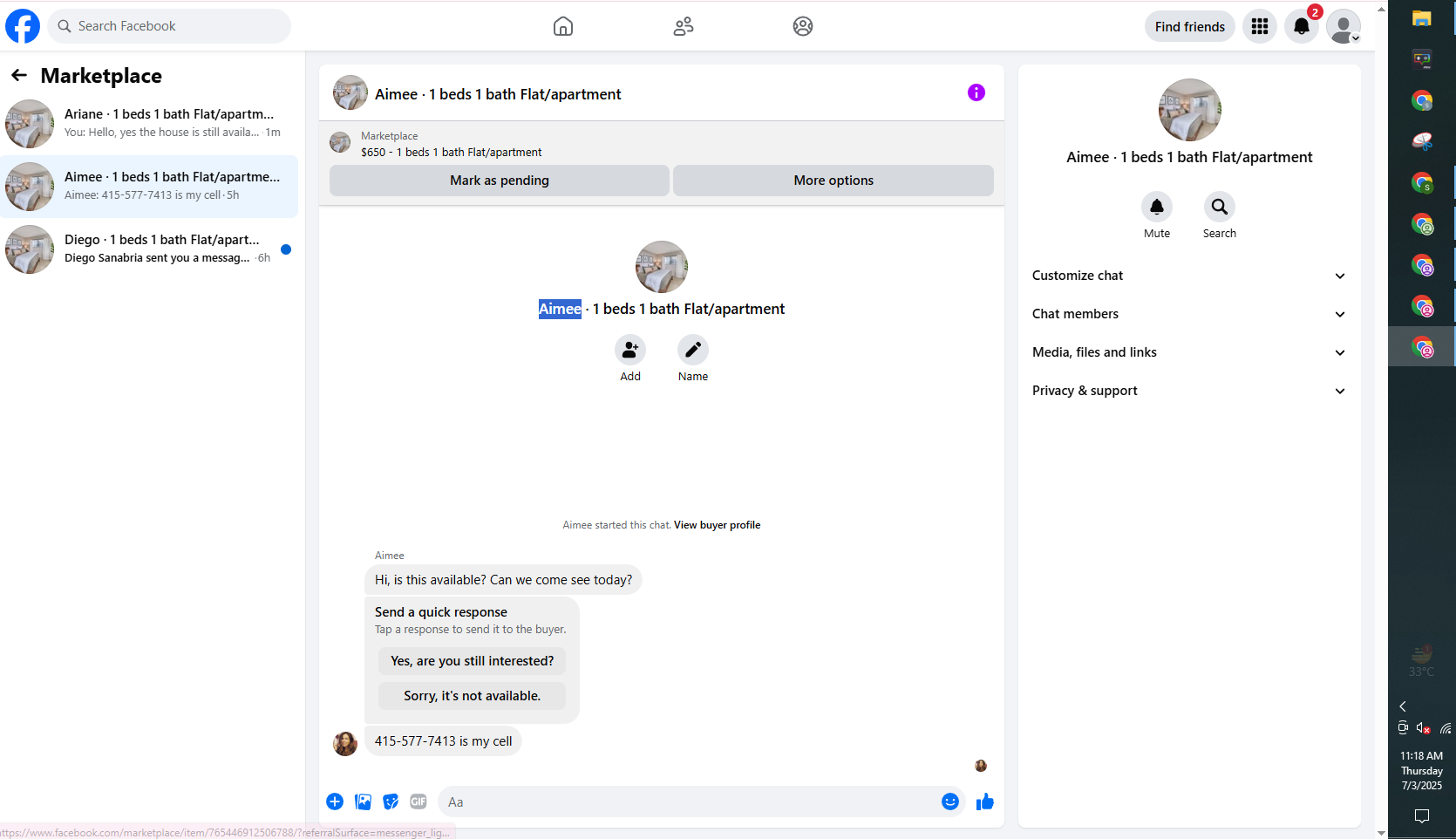Click the chat header listing avatar
1456x839 pixels.
tap(350, 92)
